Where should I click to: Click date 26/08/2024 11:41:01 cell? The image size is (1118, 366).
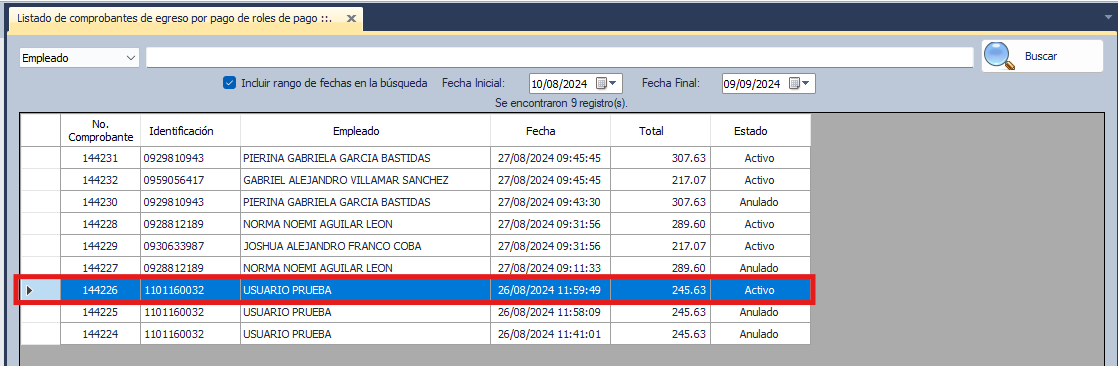coord(550,334)
